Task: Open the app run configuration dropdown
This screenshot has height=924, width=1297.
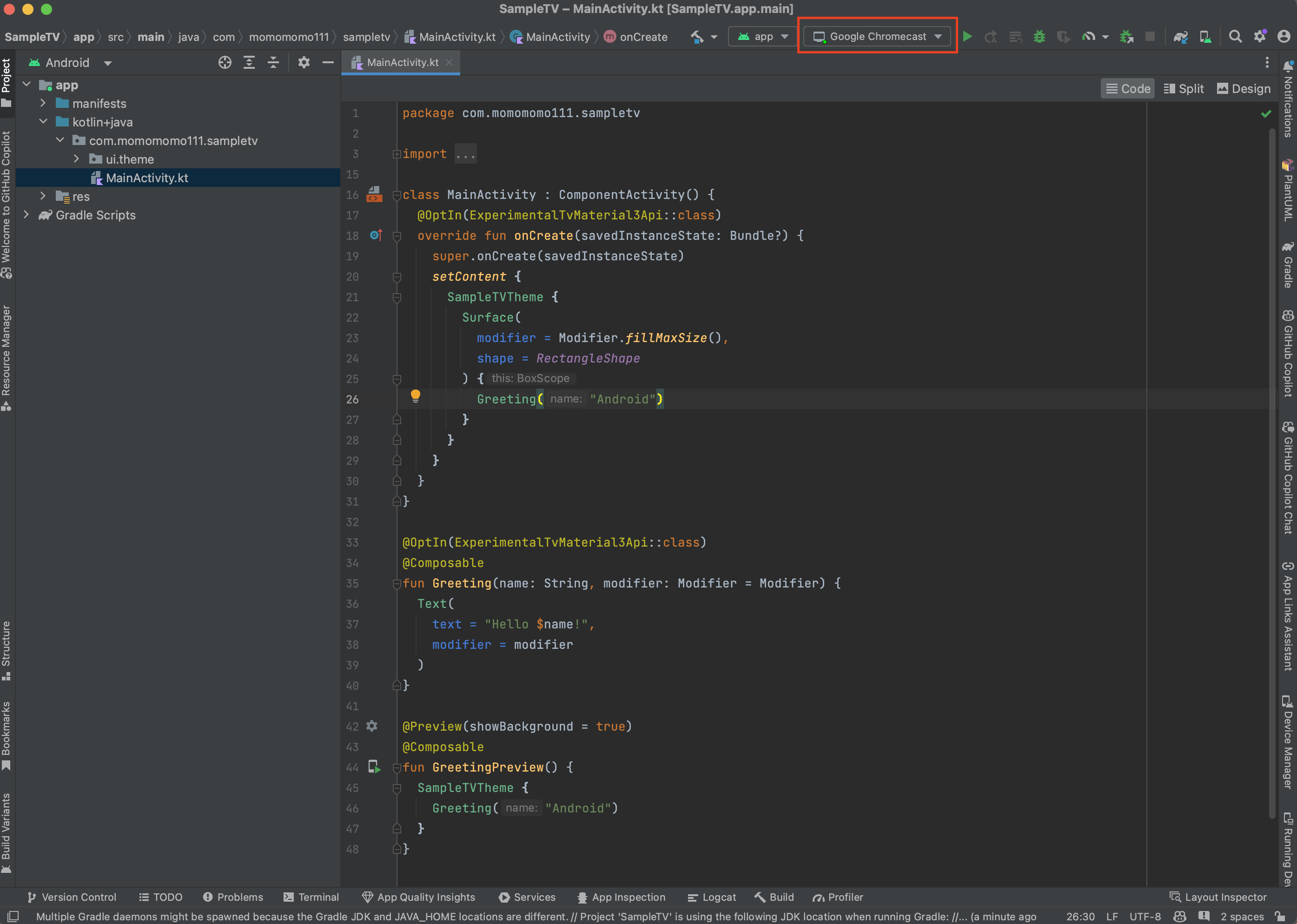Action: [762, 36]
